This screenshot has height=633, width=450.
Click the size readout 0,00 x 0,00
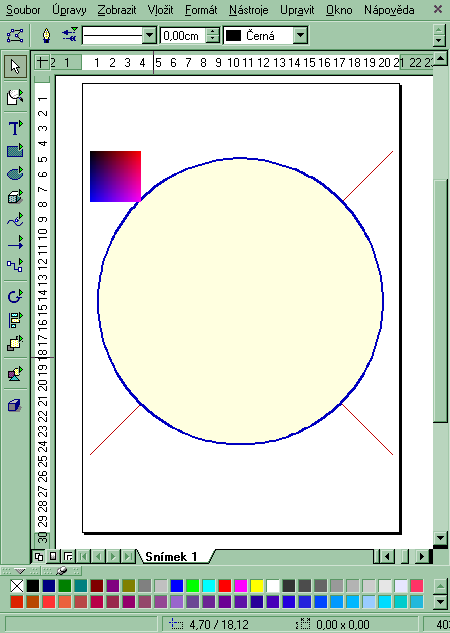point(343,625)
